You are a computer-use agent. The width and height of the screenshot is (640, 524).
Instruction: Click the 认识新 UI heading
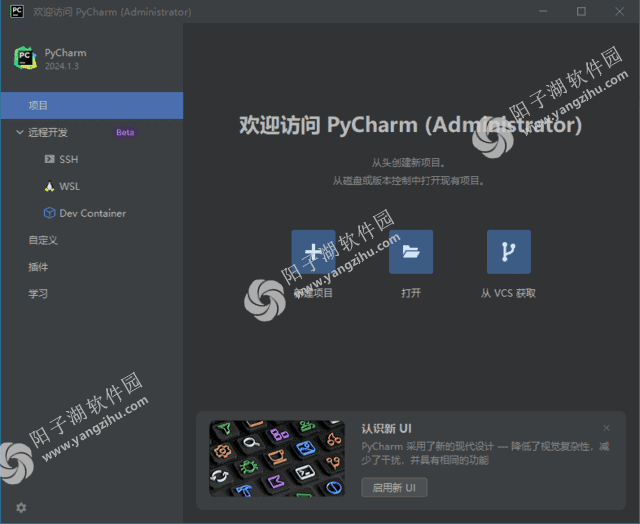tap(386, 429)
